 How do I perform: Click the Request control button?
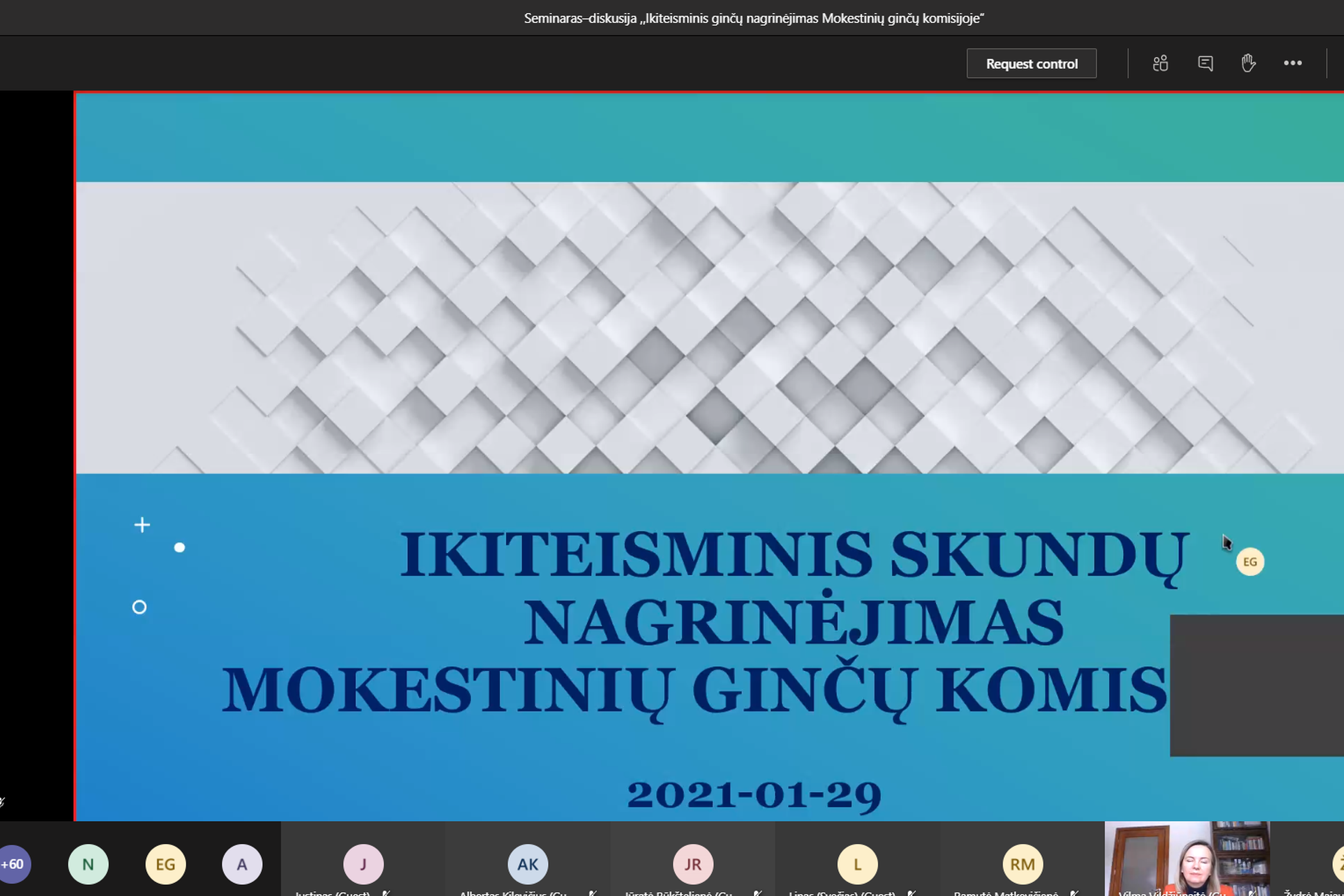coord(1032,64)
